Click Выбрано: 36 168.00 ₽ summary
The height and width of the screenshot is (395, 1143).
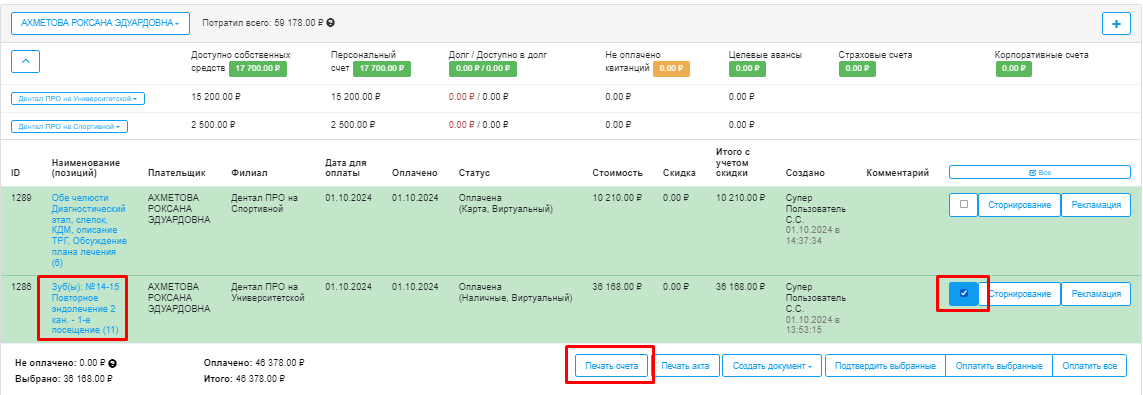point(63,379)
